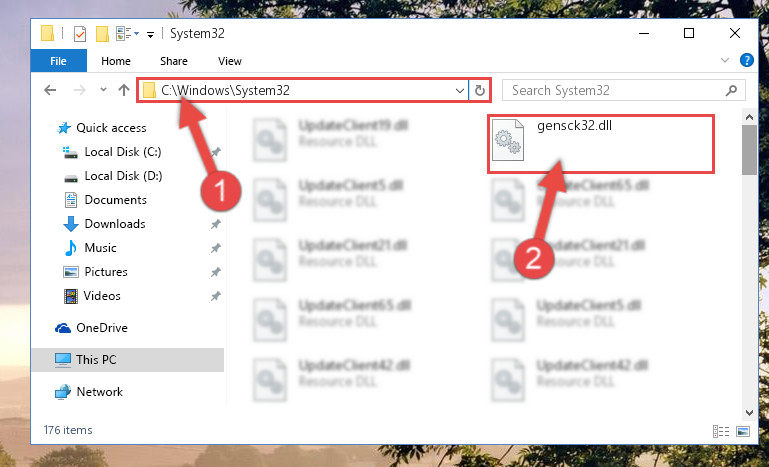Expand the address bar history dropdown
The image size is (769, 467).
tap(460, 91)
